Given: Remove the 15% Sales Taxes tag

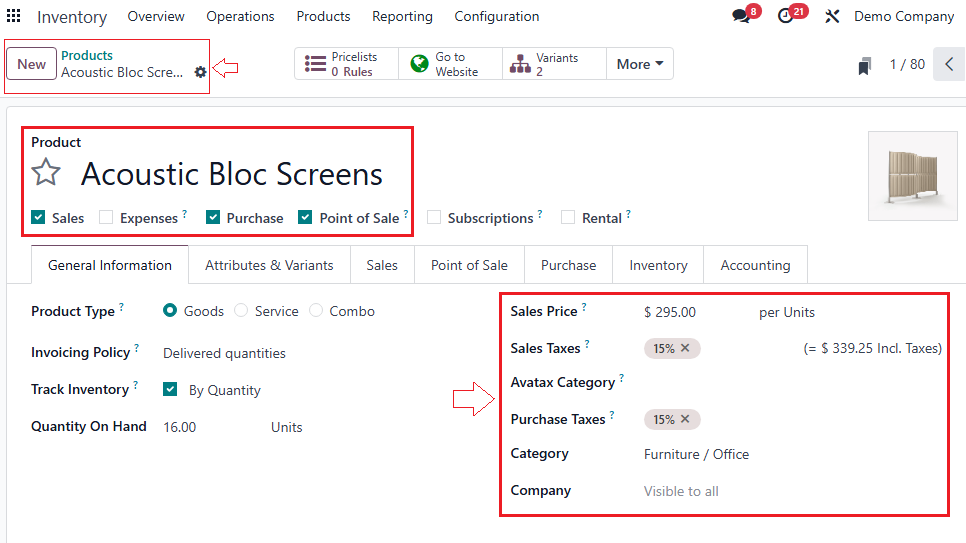Looking at the screenshot, I should tap(686, 348).
